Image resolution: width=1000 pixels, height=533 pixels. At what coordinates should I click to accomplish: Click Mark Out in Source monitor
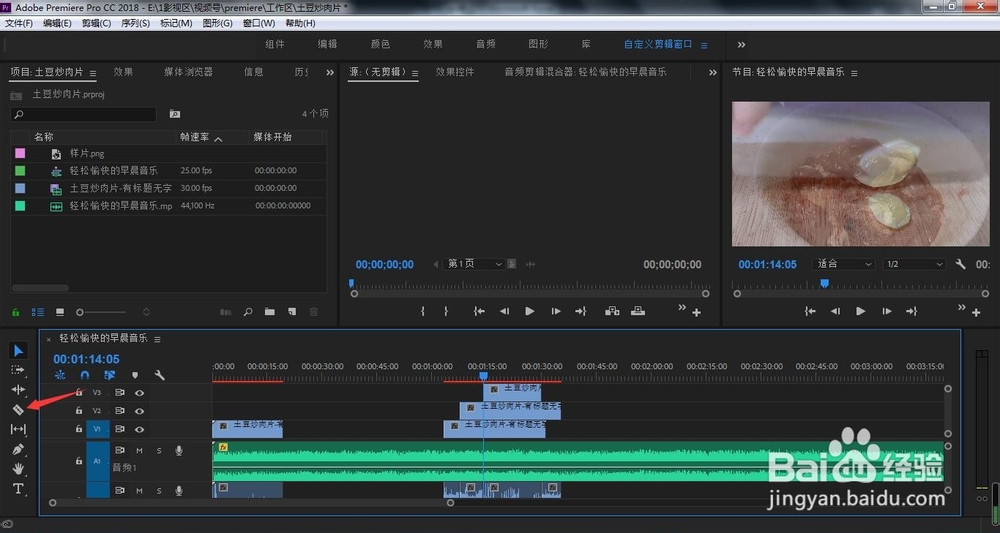pos(446,311)
